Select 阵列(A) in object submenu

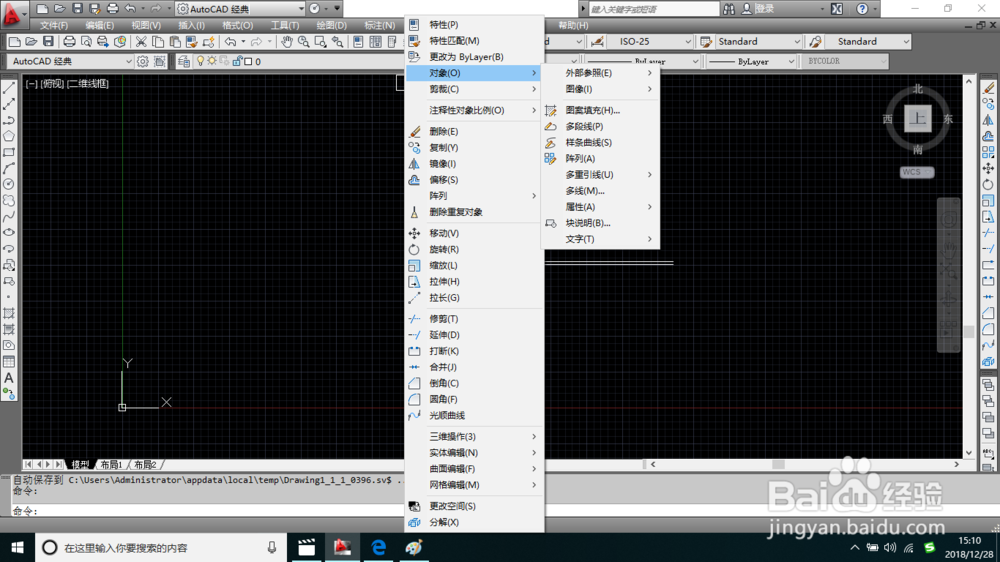click(x=600, y=158)
